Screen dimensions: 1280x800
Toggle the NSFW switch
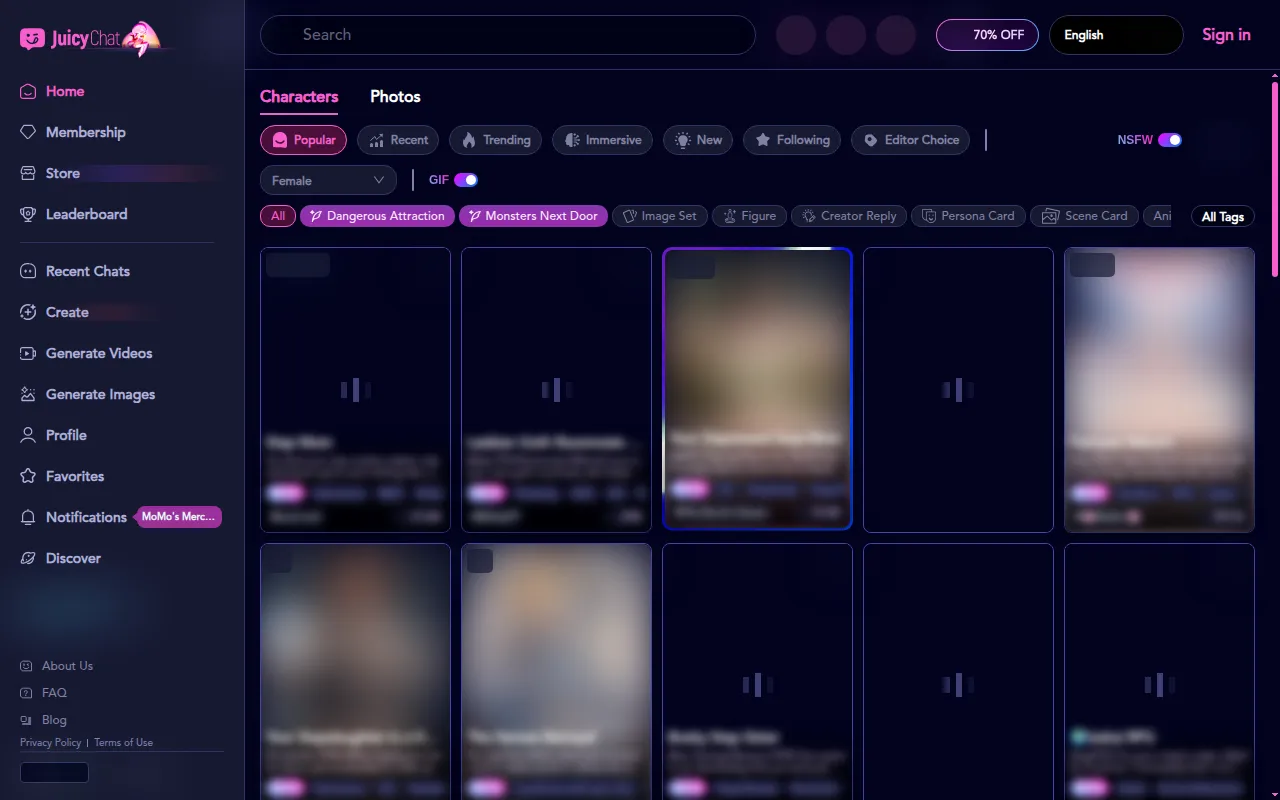coord(1170,140)
